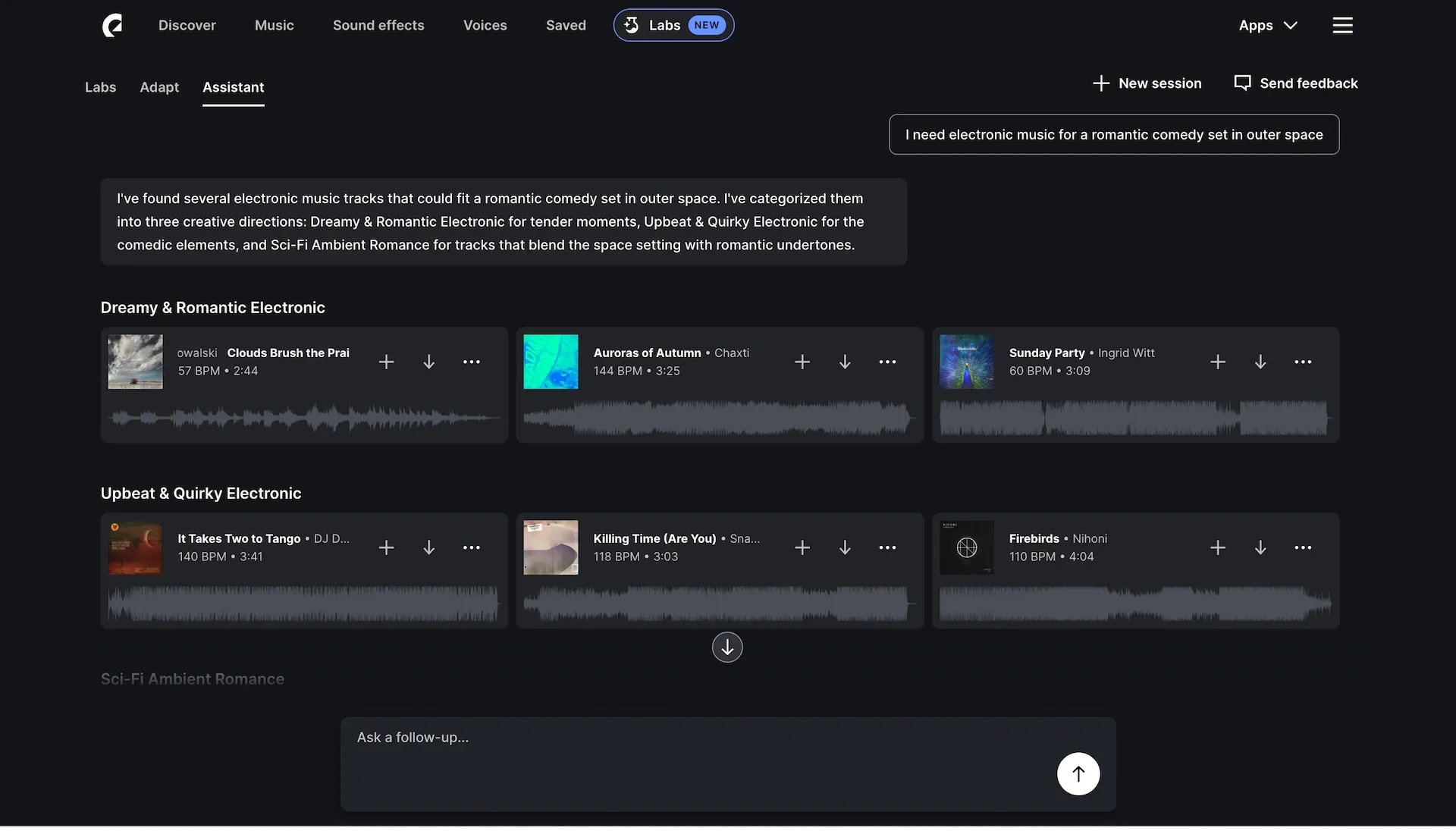
Task: Click the scroll down arrow circle
Action: (x=727, y=648)
